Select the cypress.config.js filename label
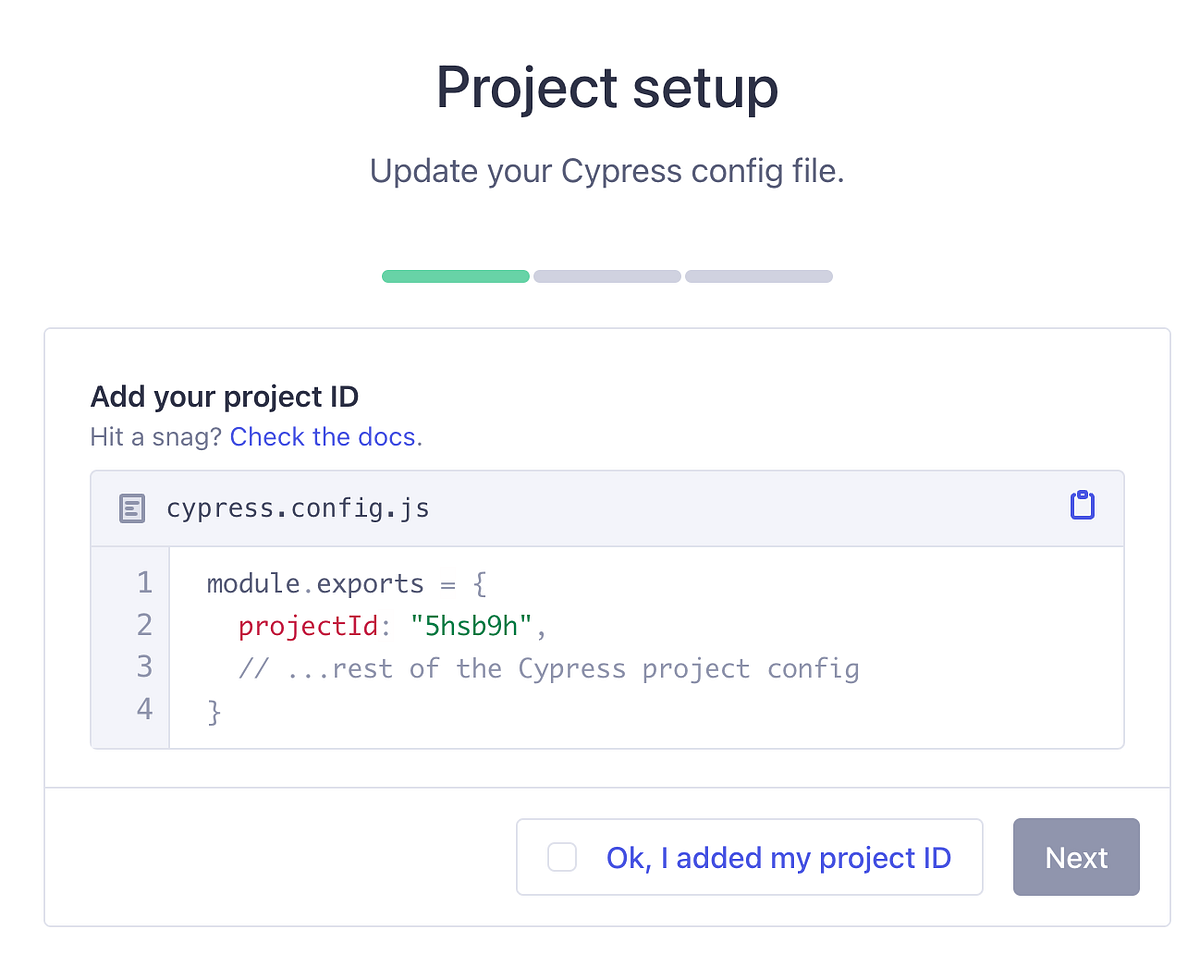 (x=298, y=508)
